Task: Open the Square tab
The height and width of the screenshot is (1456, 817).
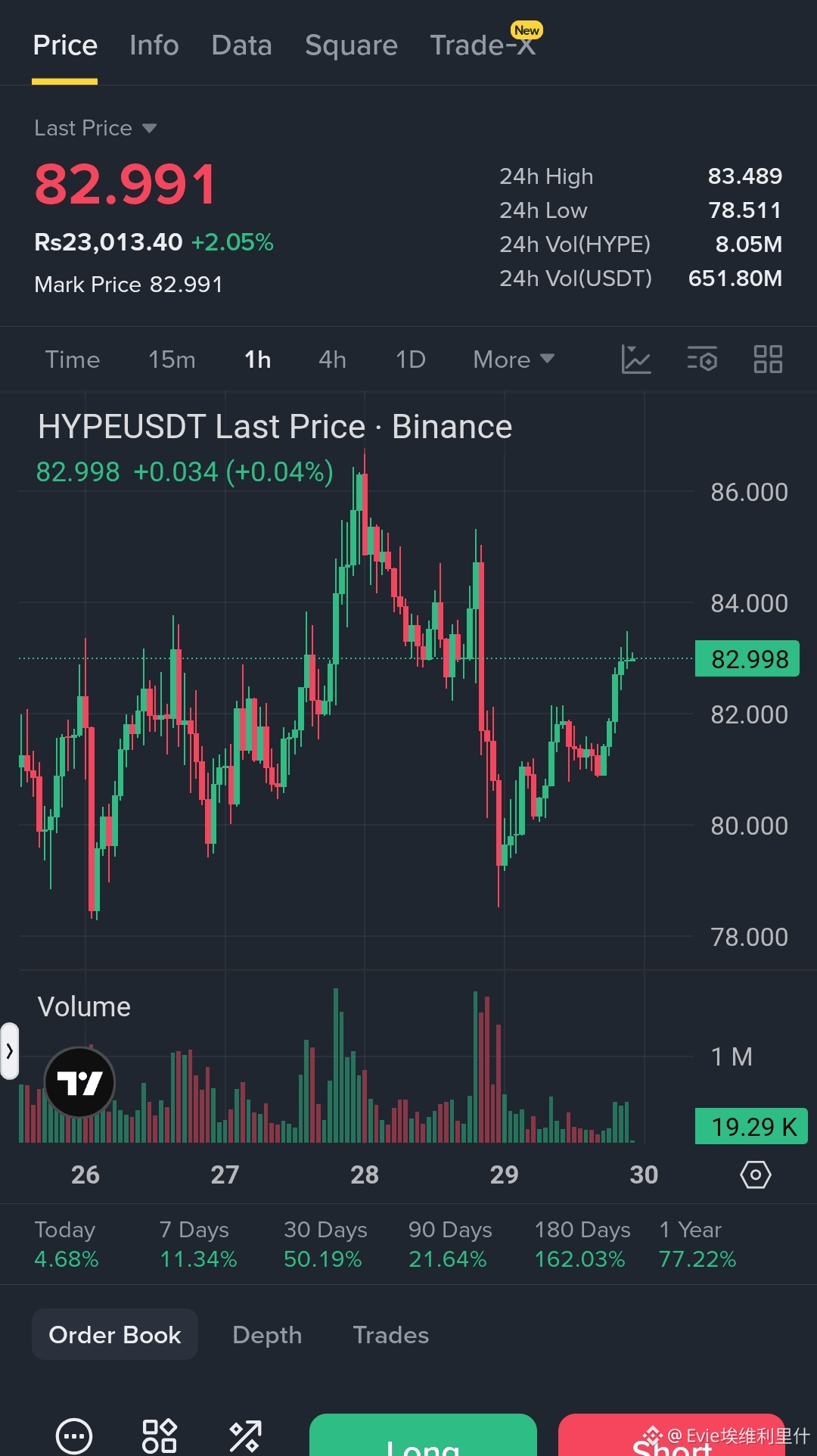Action: tap(351, 45)
